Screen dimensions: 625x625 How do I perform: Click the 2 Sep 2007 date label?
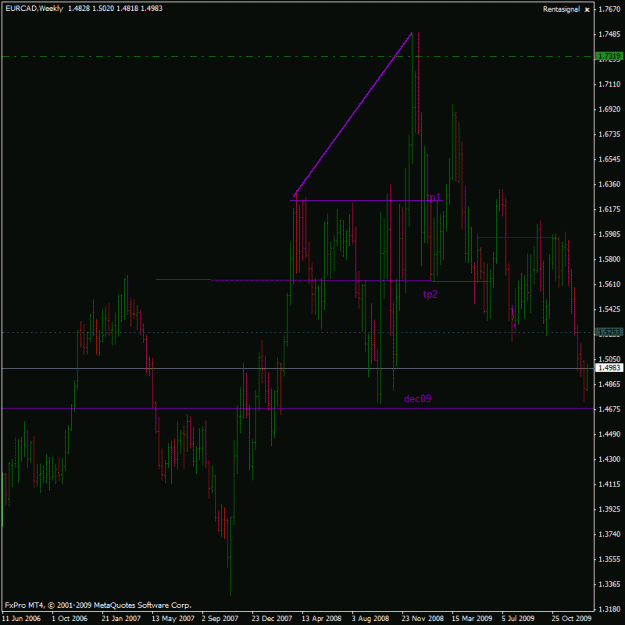[221, 618]
